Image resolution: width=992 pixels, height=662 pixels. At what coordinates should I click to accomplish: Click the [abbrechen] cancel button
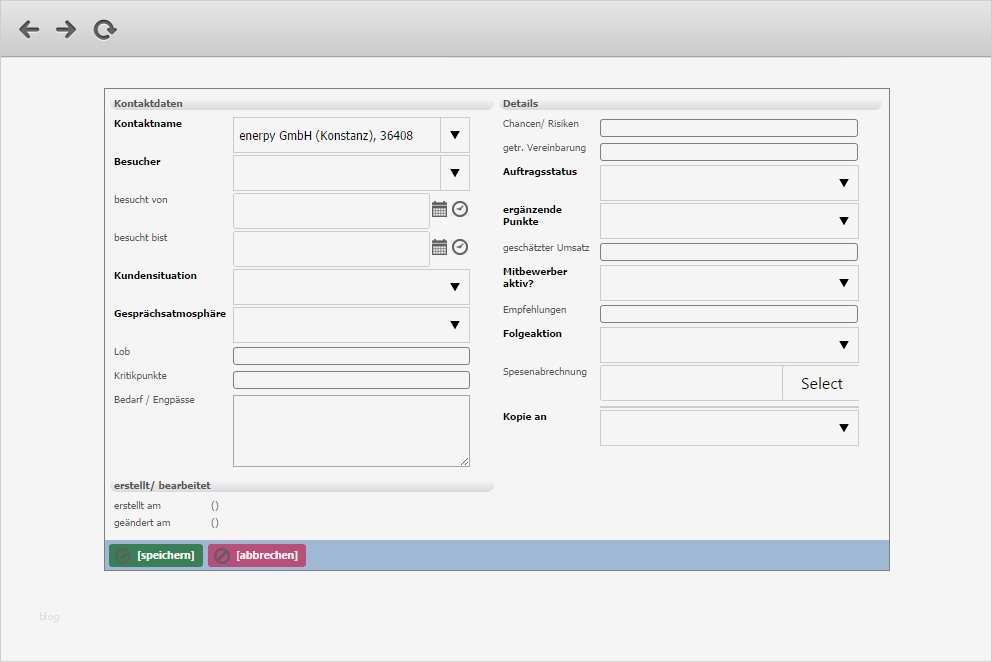pos(257,555)
